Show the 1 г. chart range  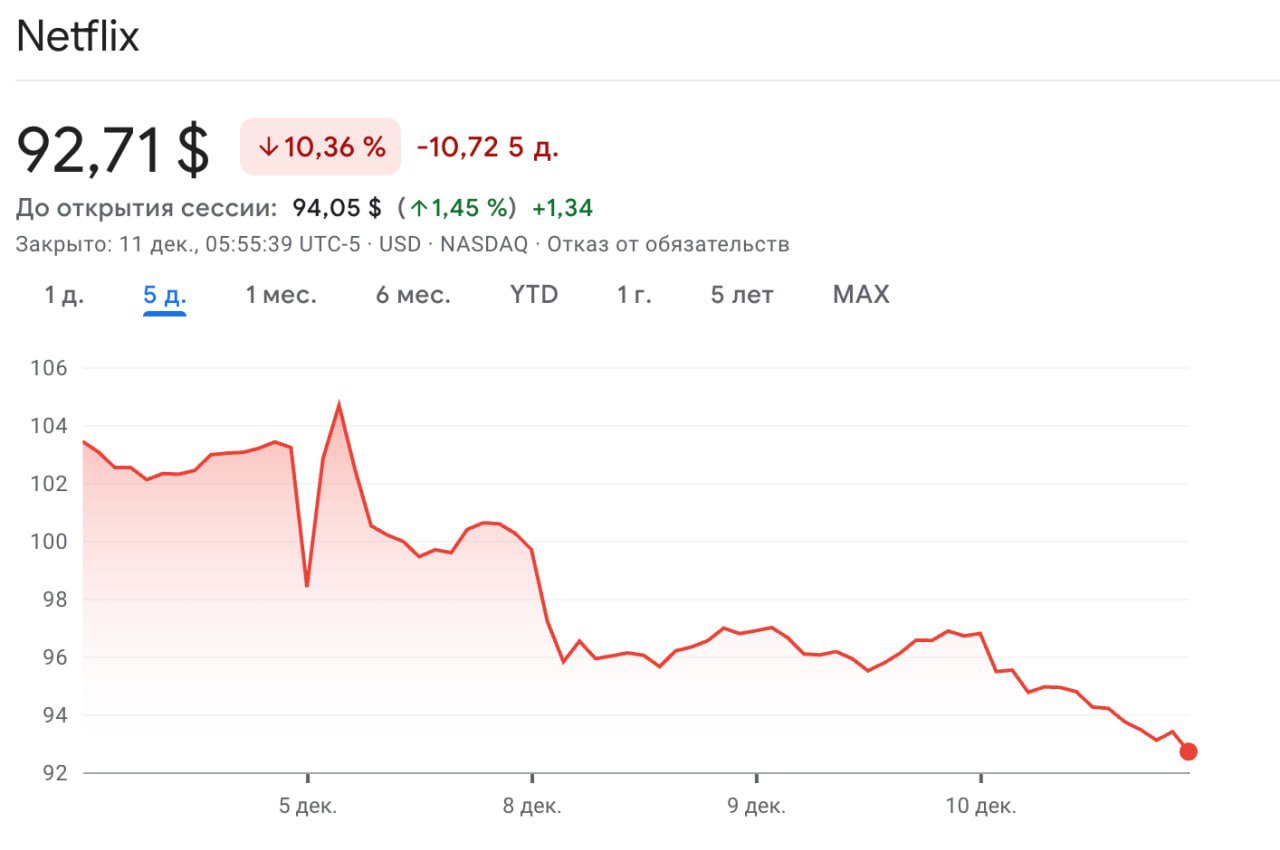pos(634,295)
